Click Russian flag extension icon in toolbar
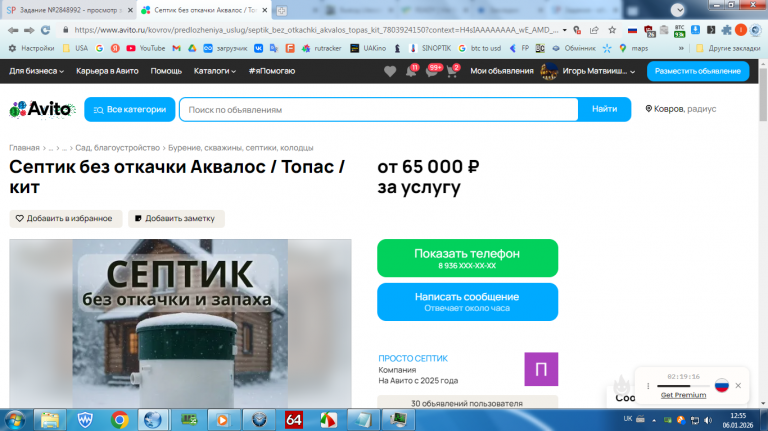 tap(632, 30)
